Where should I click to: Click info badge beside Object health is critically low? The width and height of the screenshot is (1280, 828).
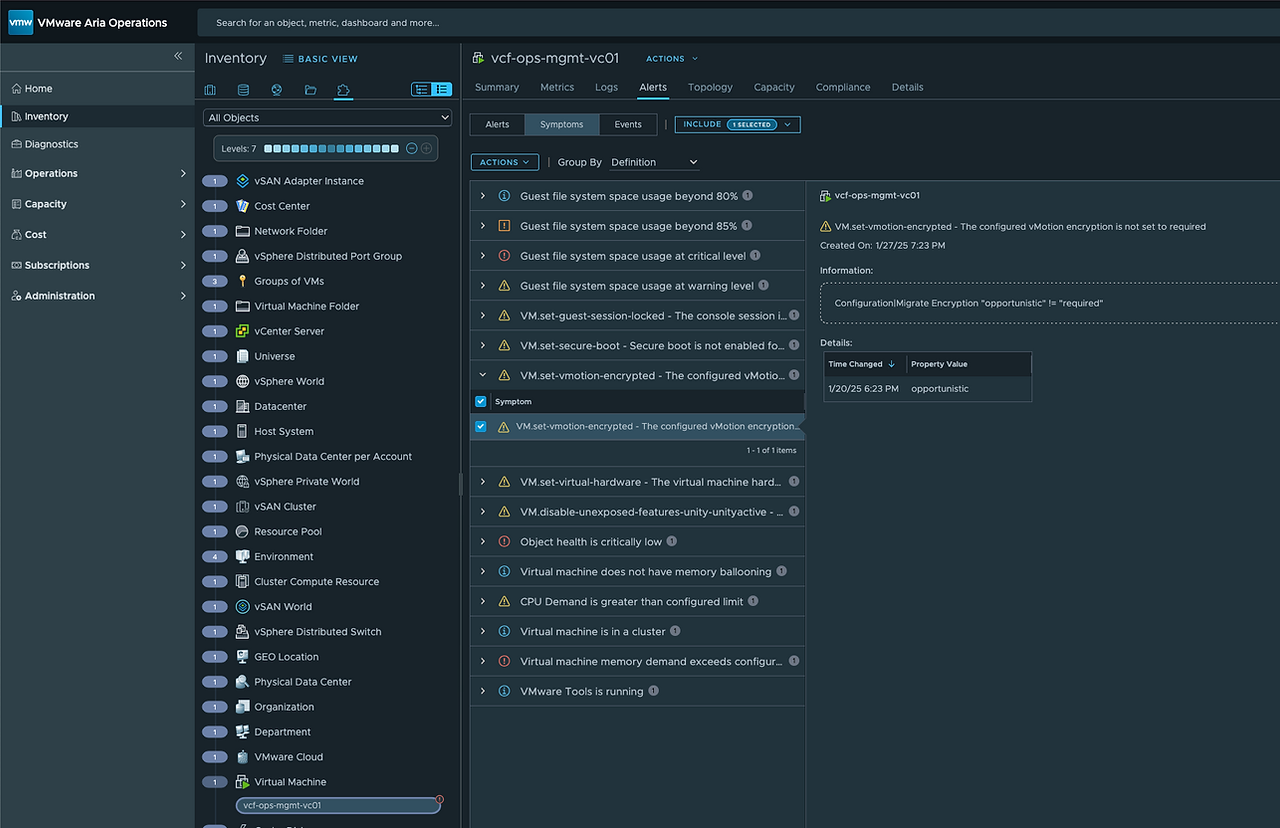(672, 542)
